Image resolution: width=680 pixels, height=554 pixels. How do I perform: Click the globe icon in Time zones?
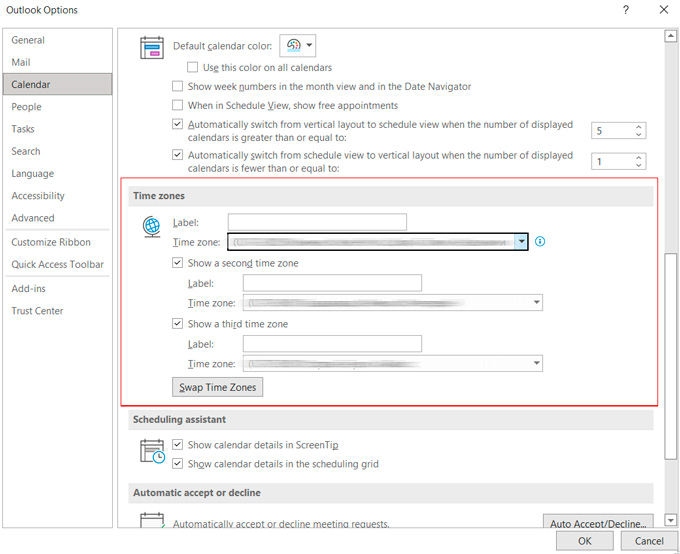[152, 227]
